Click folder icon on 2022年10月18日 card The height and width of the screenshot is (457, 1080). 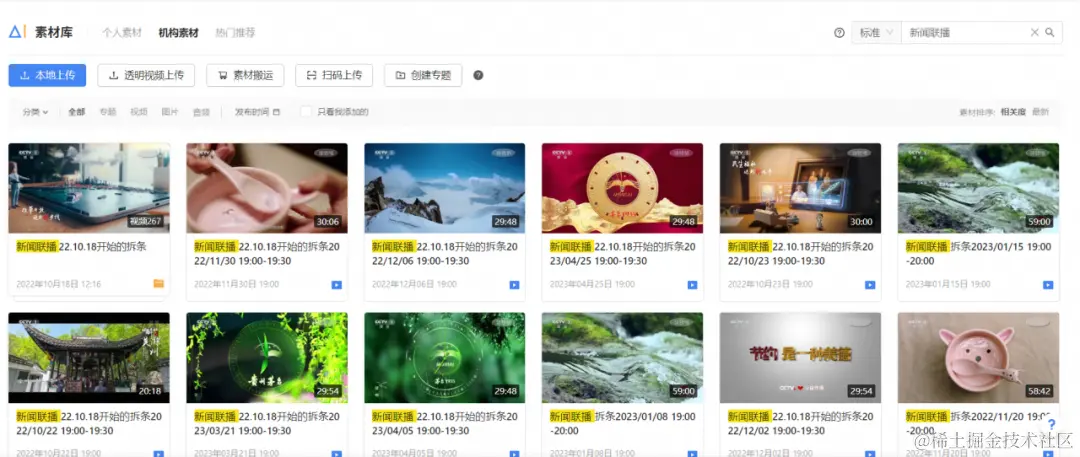(x=158, y=283)
